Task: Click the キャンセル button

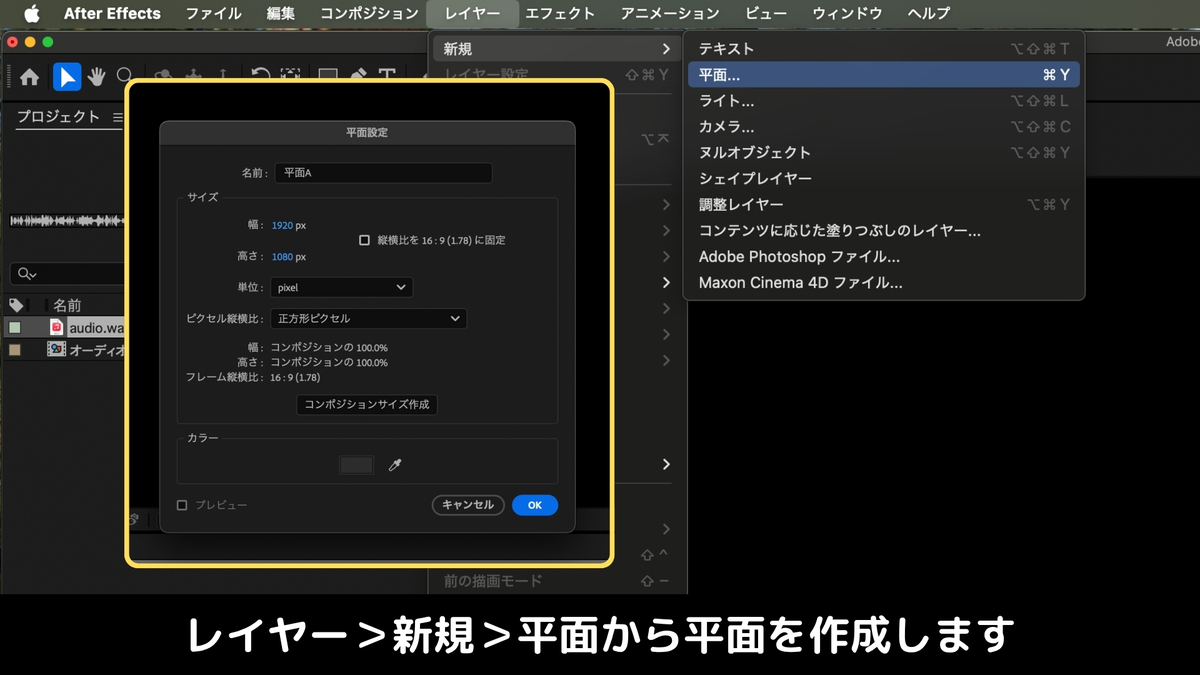Action: tap(468, 505)
